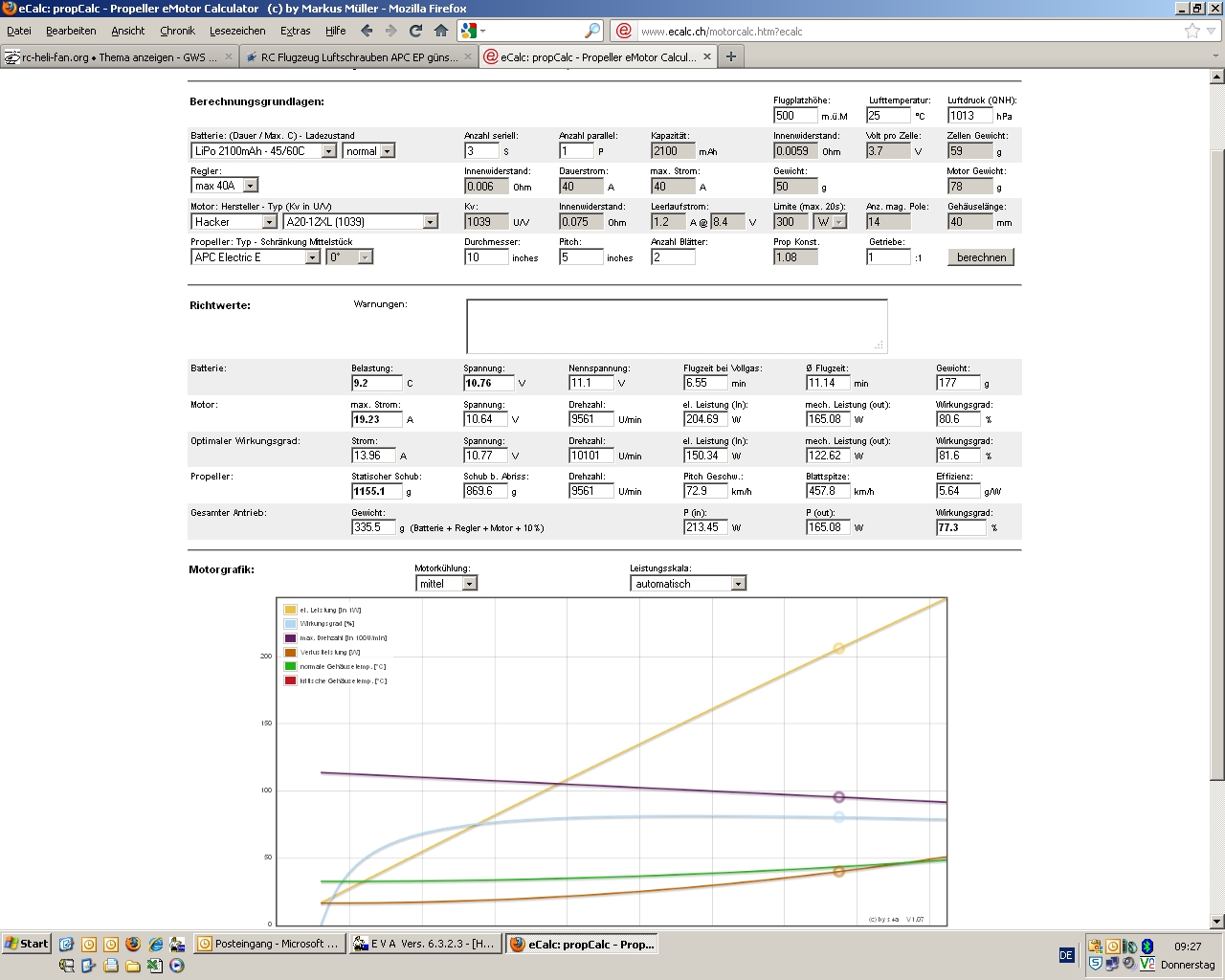Click the Luftdruck (QNH) input field

pyautogui.click(x=969, y=116)
